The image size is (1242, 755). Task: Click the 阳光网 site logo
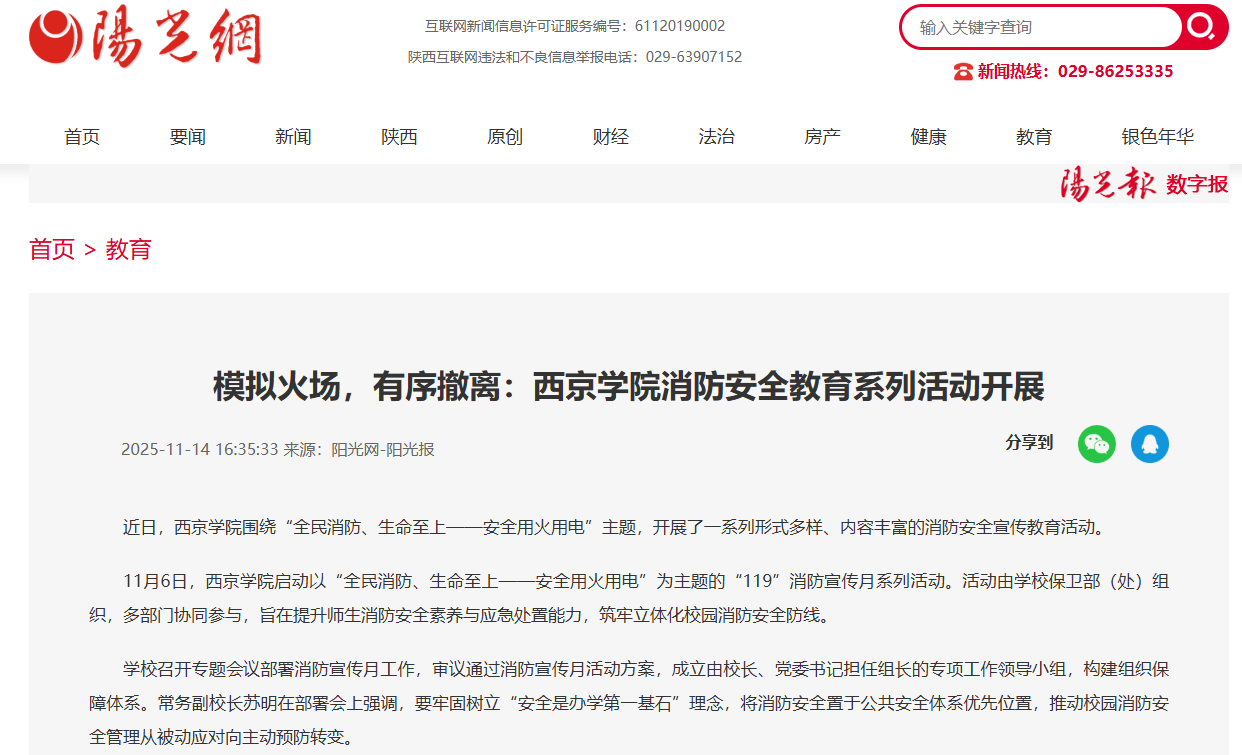pos(146,39)
